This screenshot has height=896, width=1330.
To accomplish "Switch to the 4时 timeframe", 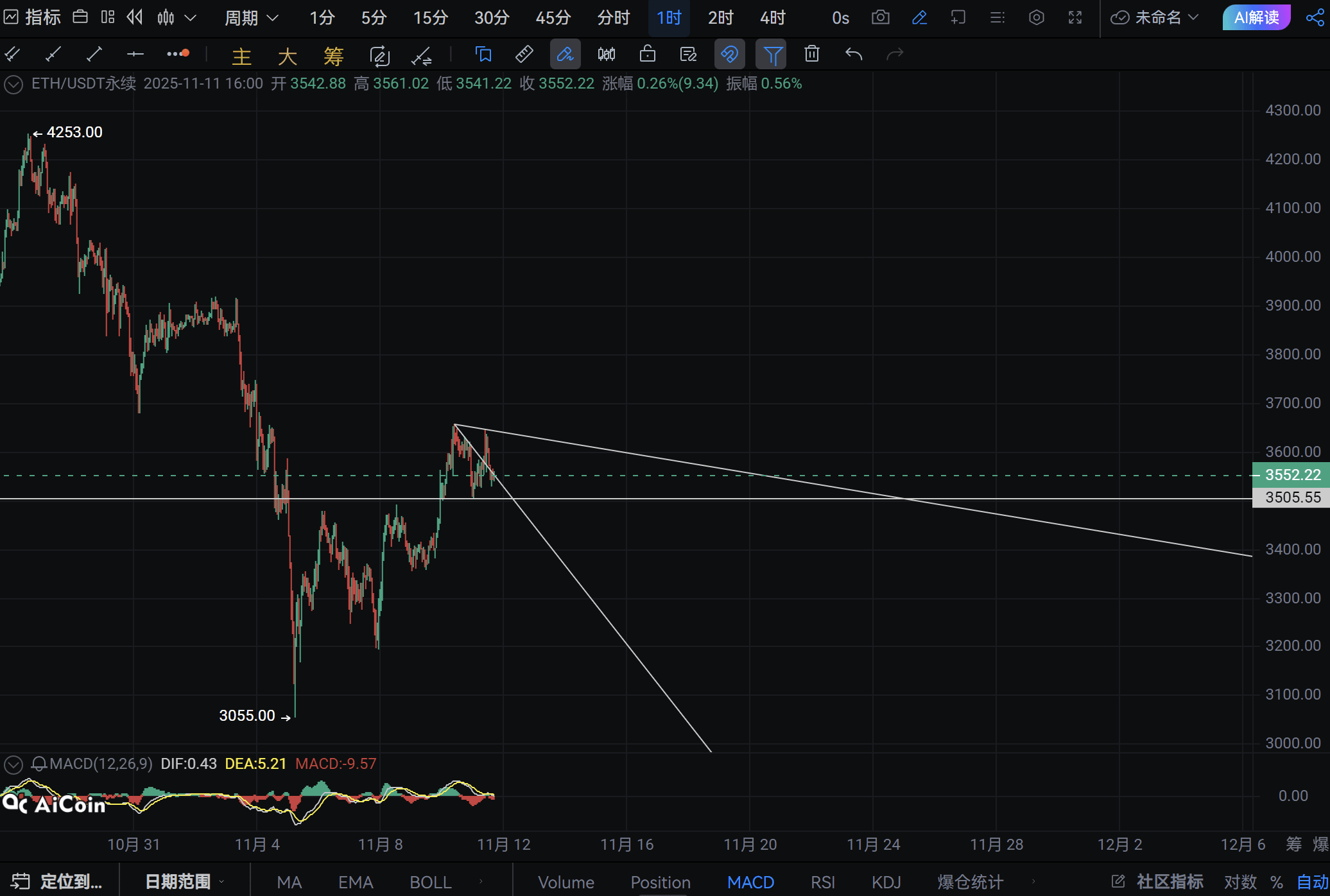I will pos(772,17).
